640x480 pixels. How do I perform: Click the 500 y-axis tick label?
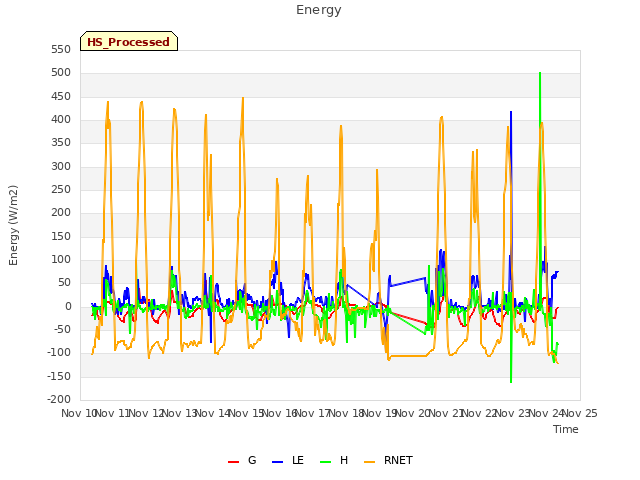click(61, 73)
